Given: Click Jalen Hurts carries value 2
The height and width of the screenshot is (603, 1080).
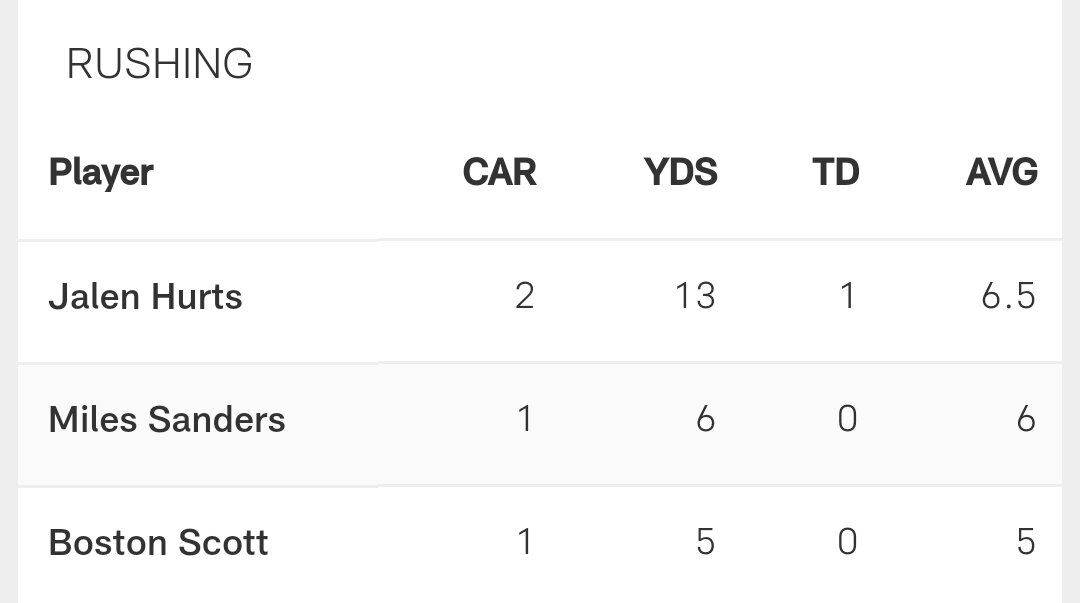Looking at the screenshot, I should pyautogui.click(x=525, y=296).
